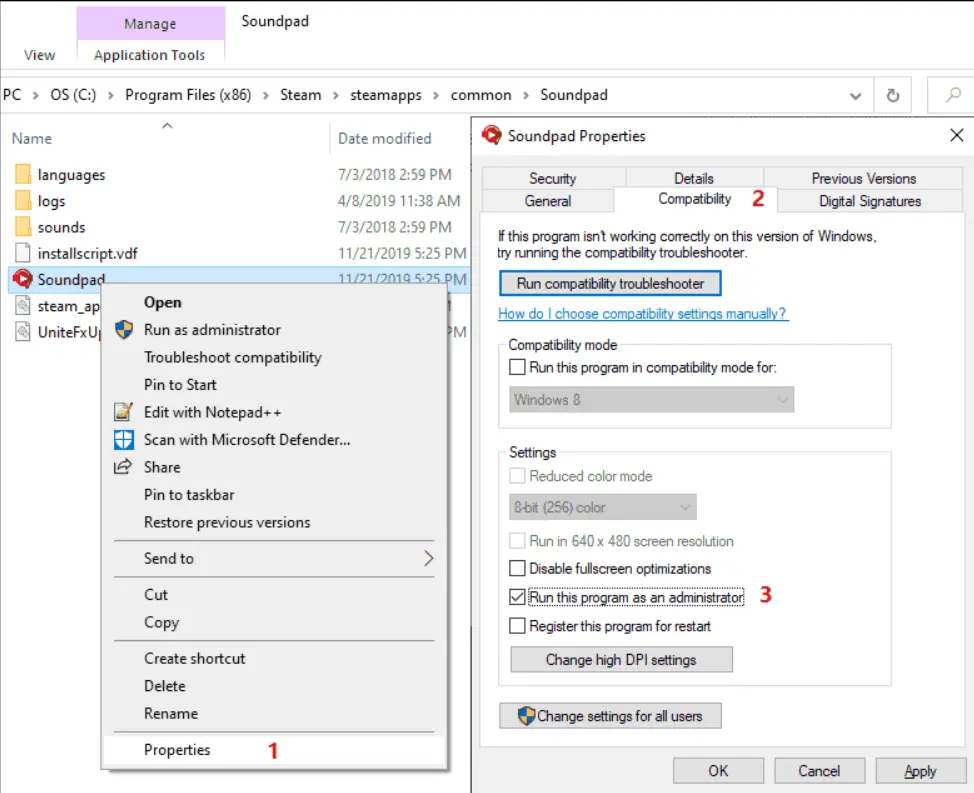Image resolution: width=974 pixels, height=793 pixels.
Task: Click the Steam segment in address path
Action: point(301,95)
